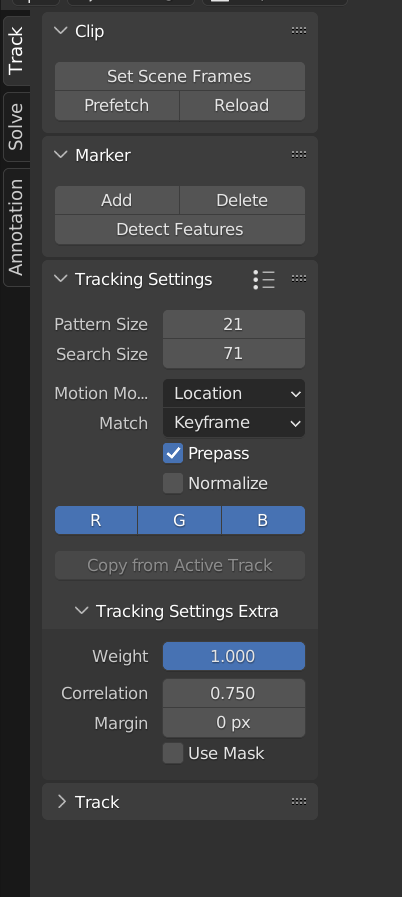Click the Marker panel grip dots icon

(x=298, y=154)
